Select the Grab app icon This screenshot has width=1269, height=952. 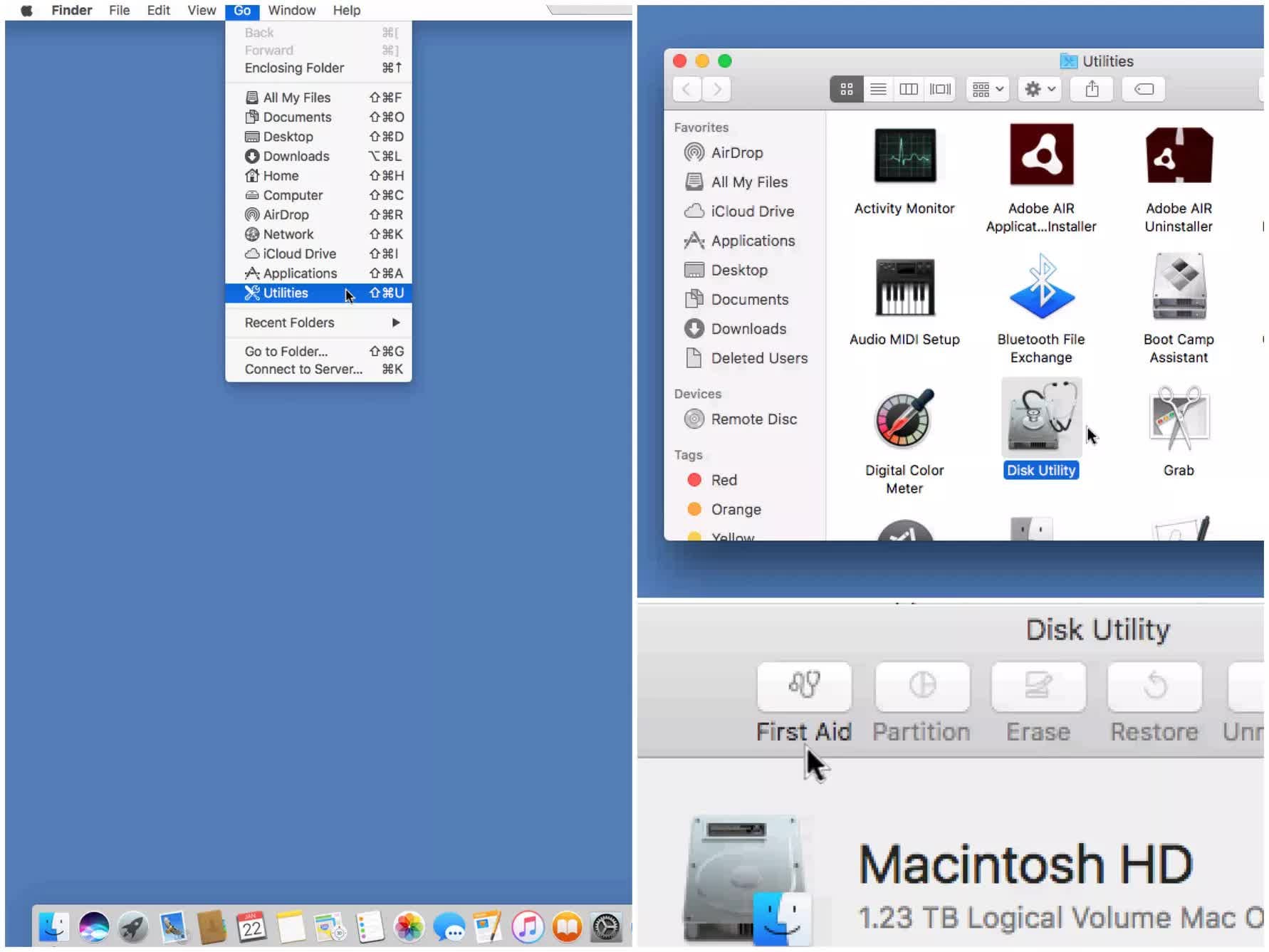tap(1179, 418)
